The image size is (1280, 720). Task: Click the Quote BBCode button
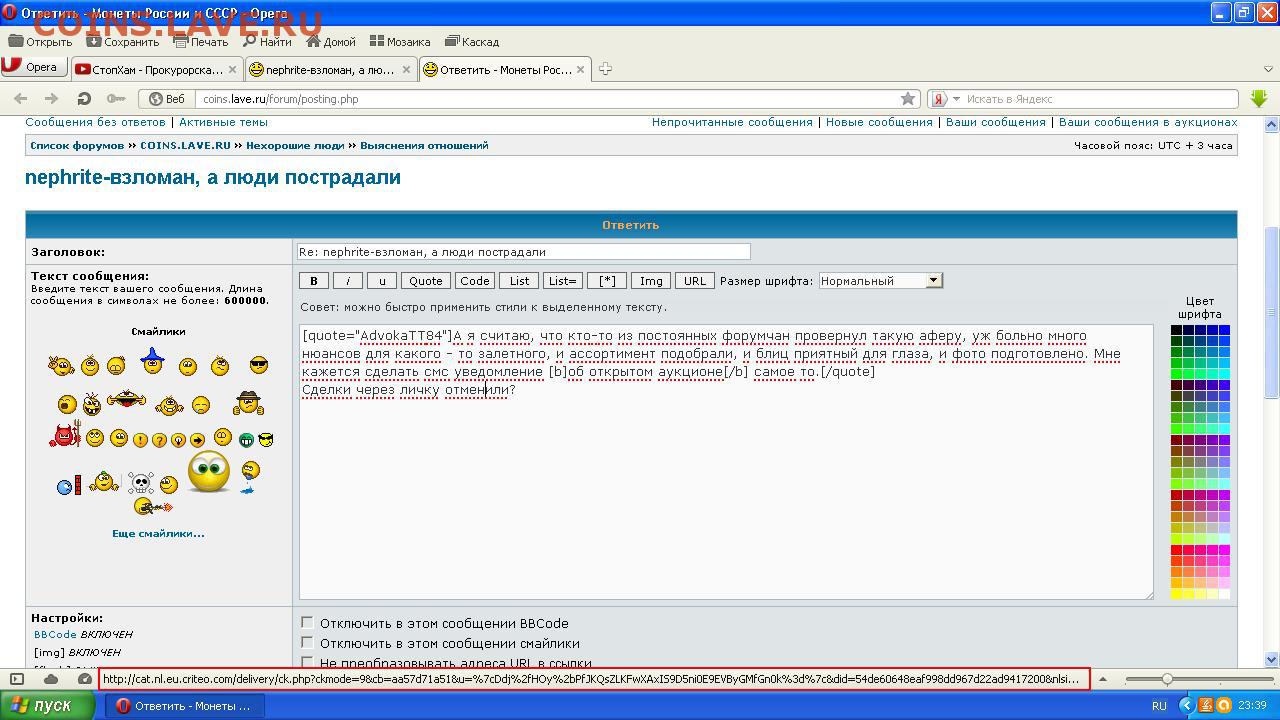tap(425, 281)
